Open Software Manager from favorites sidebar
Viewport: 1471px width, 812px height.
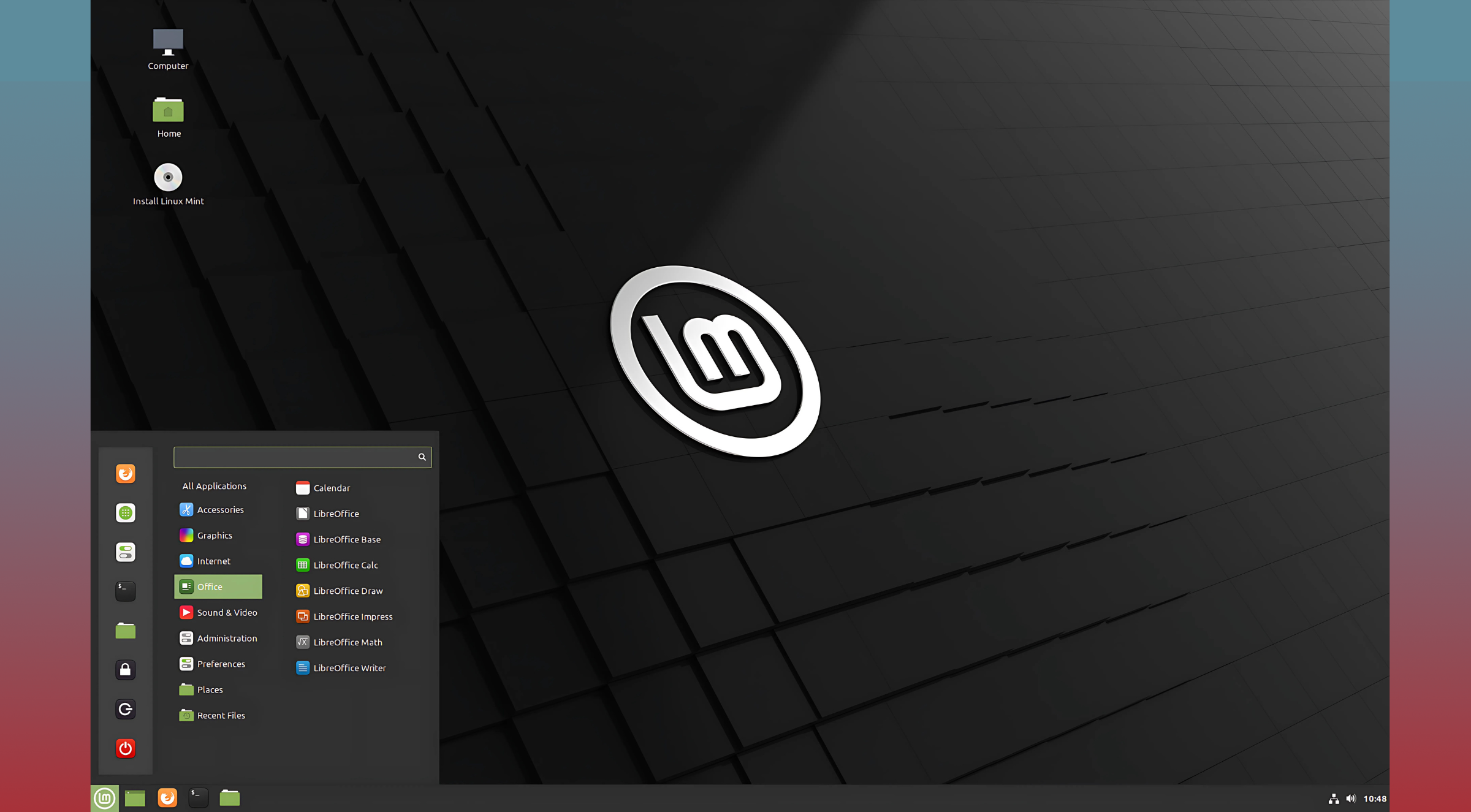point(126,513)
